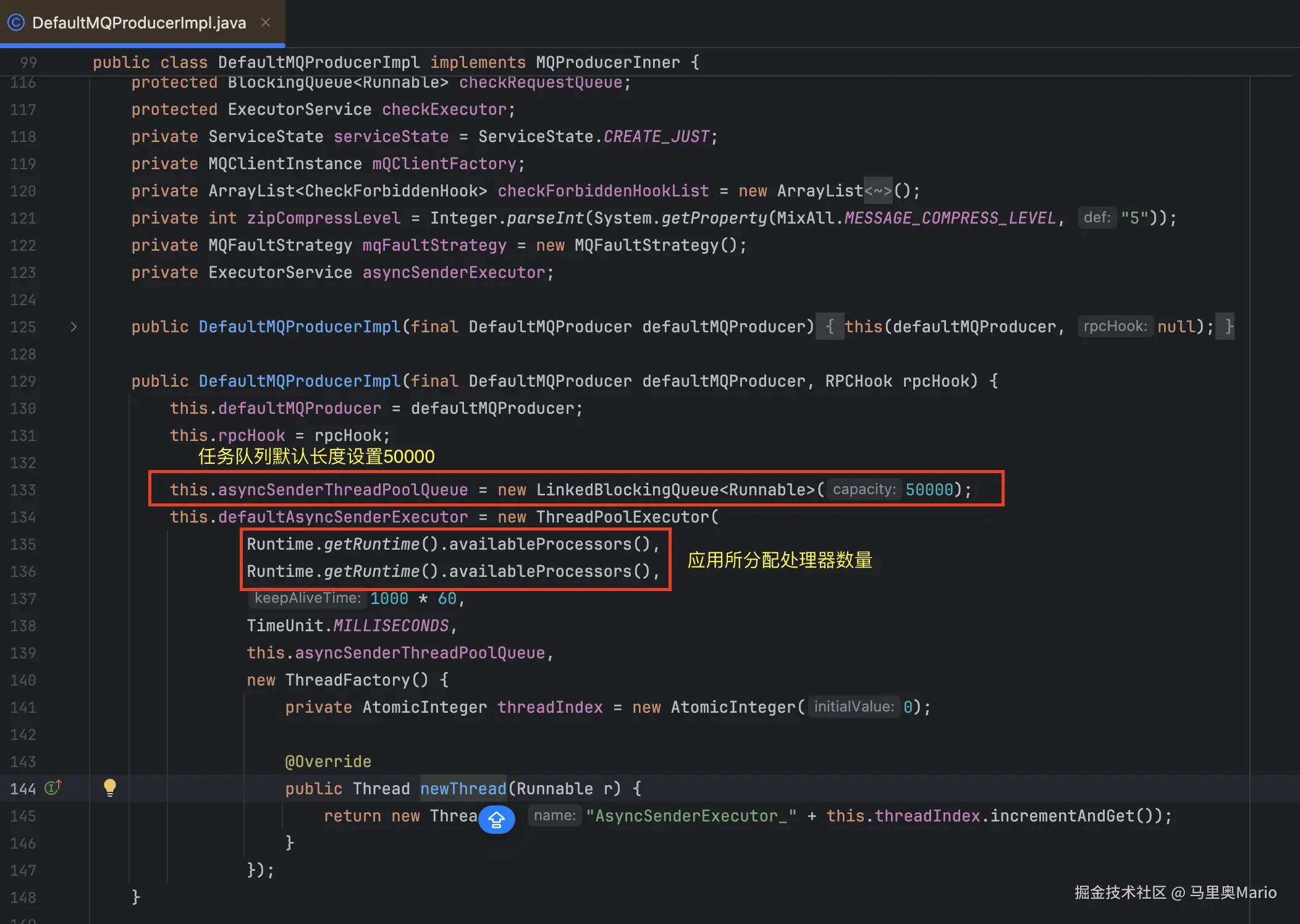The height and width of the screenshot is (924, 1300).
Task: Expand the folded constructor at line 125
Action: [x=74, y=327]
